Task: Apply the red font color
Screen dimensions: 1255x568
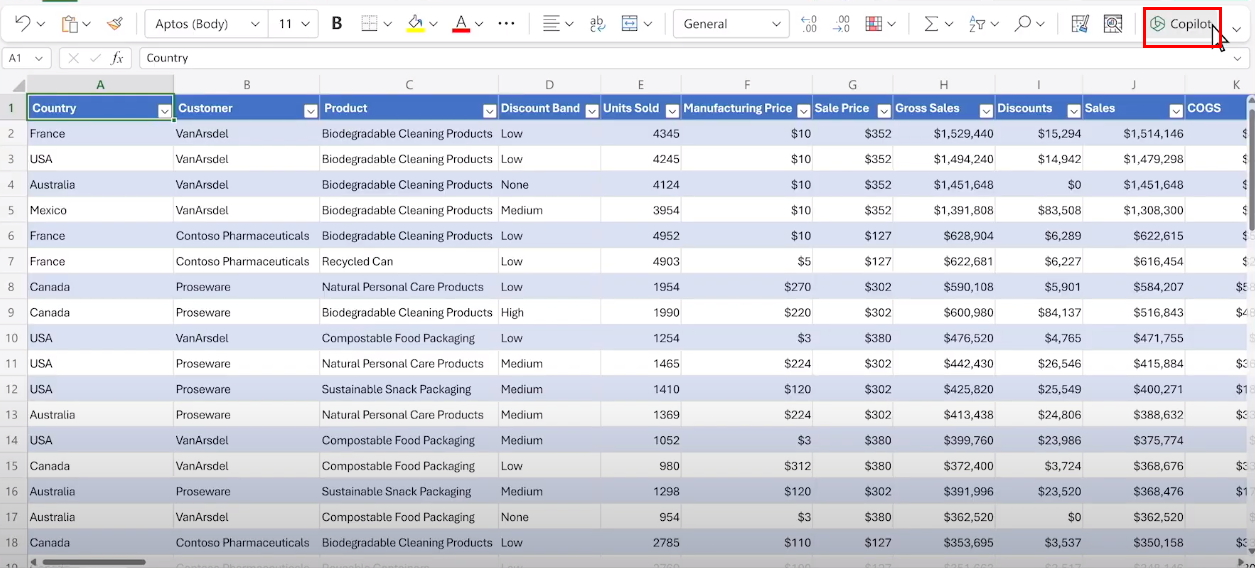Action: (x=461, y=23)
